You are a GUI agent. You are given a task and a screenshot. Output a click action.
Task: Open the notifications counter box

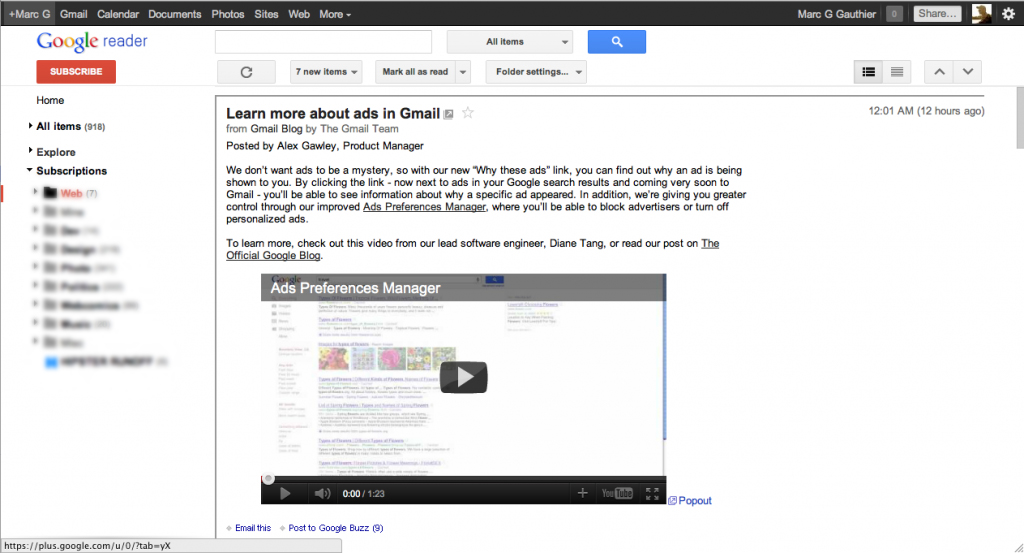click(x=894, y=14)
